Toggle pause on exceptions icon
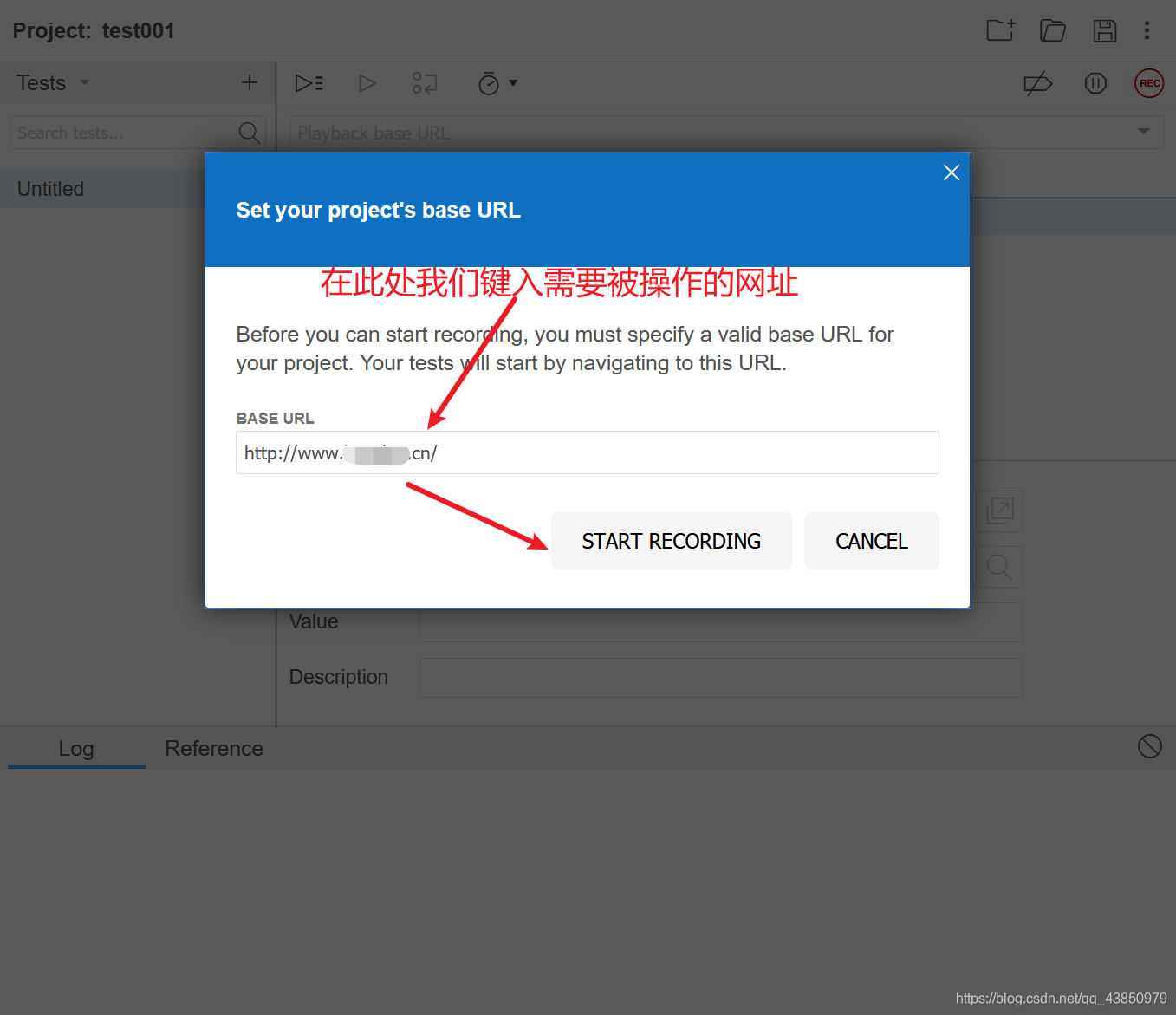Screen dimensions: 1176x1015 [1095, 83]
